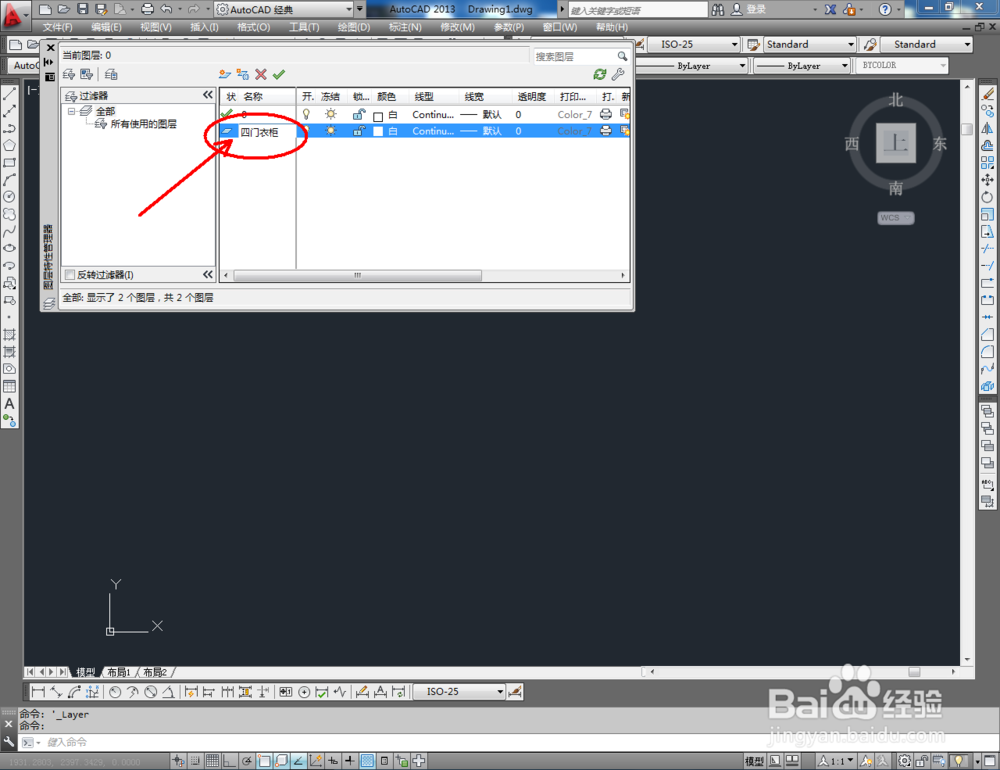
Task: Select the Multiline Text A tool
Action: coord(10,404)
